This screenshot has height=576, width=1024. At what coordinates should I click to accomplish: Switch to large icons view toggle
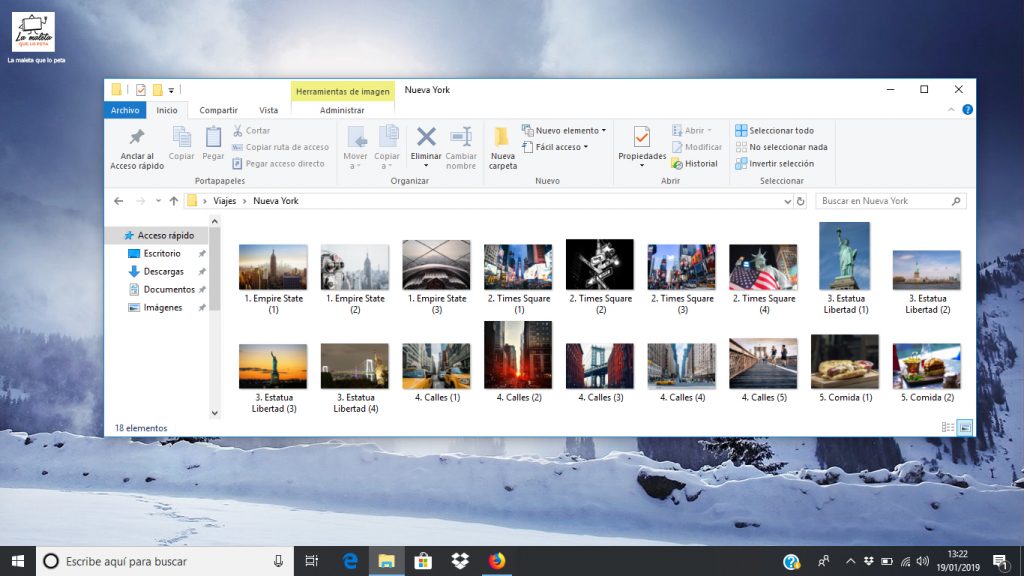point(965,428)
